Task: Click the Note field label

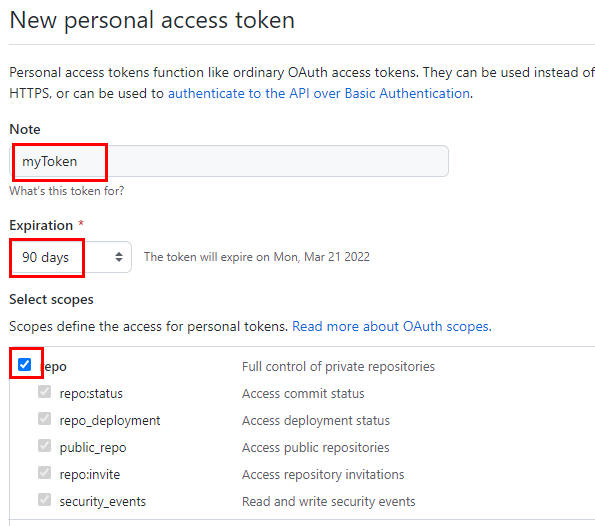Action: coord(25,129)
